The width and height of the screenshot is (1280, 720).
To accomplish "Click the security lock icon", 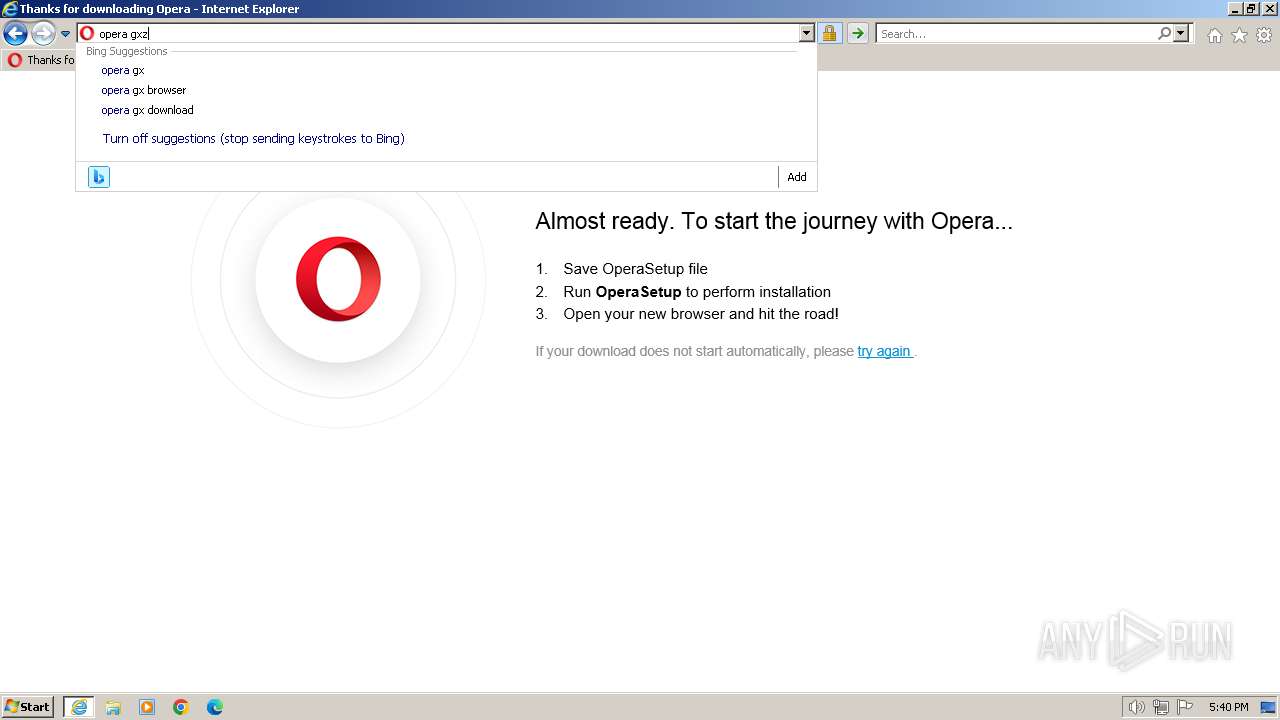I will [829, 34].
